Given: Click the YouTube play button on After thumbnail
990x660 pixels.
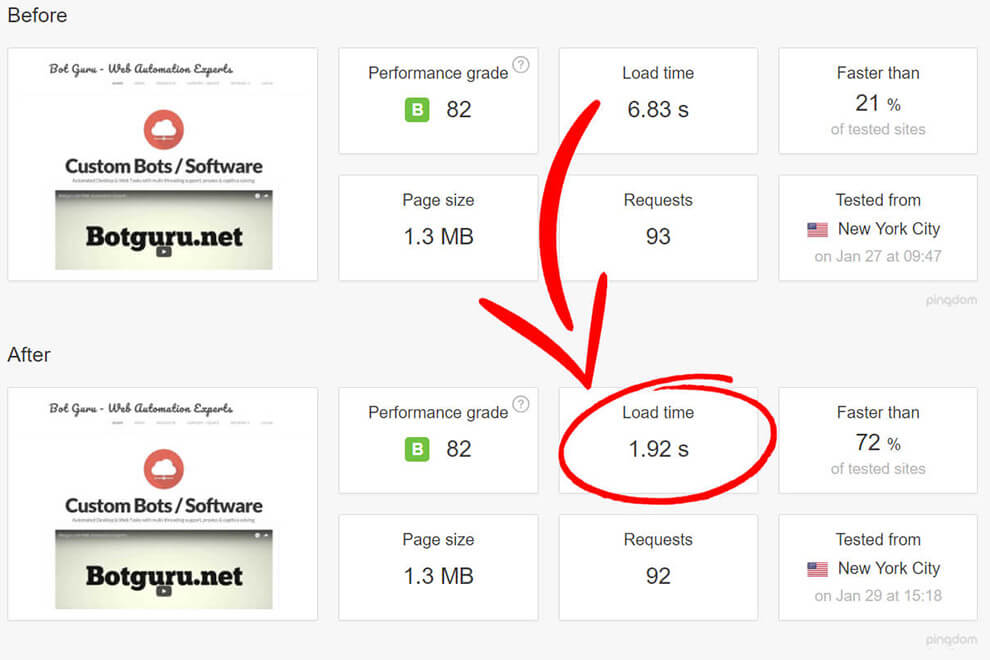Looking at the screenshot, I should click(x=163, y=590).
